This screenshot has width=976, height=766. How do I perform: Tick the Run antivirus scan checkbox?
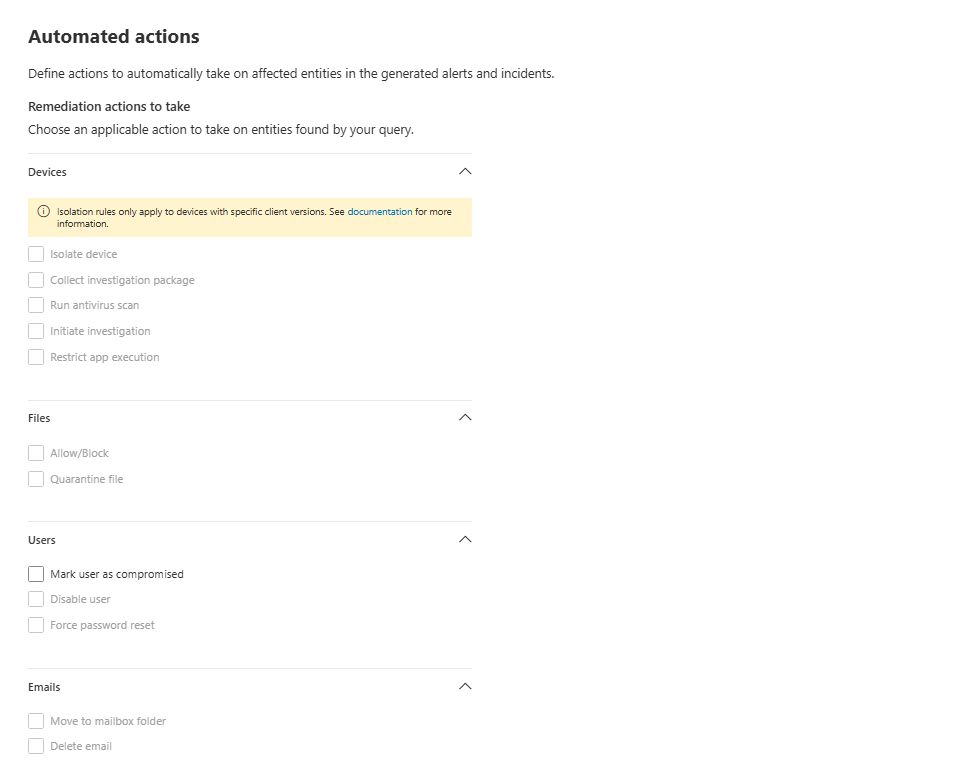[x=36, y=305]
